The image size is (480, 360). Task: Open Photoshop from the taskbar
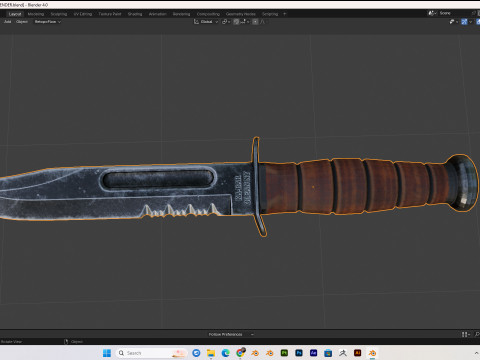tap(299, 353)
